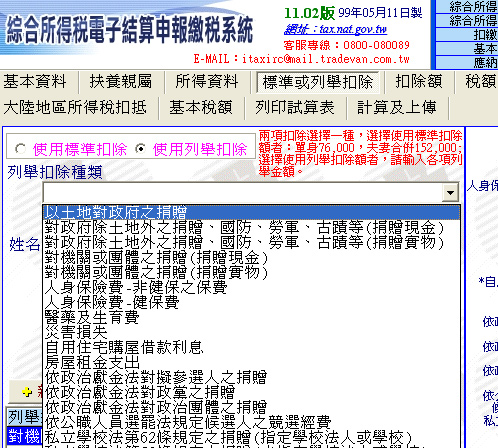Click the yellow plus add icon
The height and width of the screenshot is (448, 498).
[27, 392]
